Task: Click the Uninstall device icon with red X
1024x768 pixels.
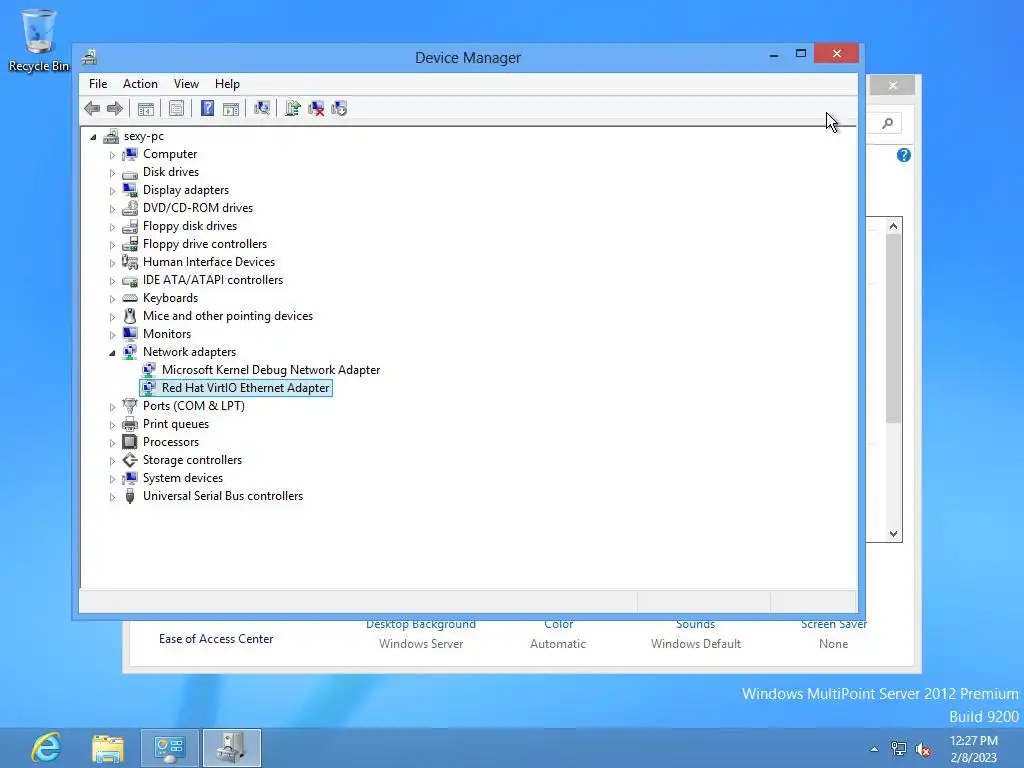Action: pos(316,108)
